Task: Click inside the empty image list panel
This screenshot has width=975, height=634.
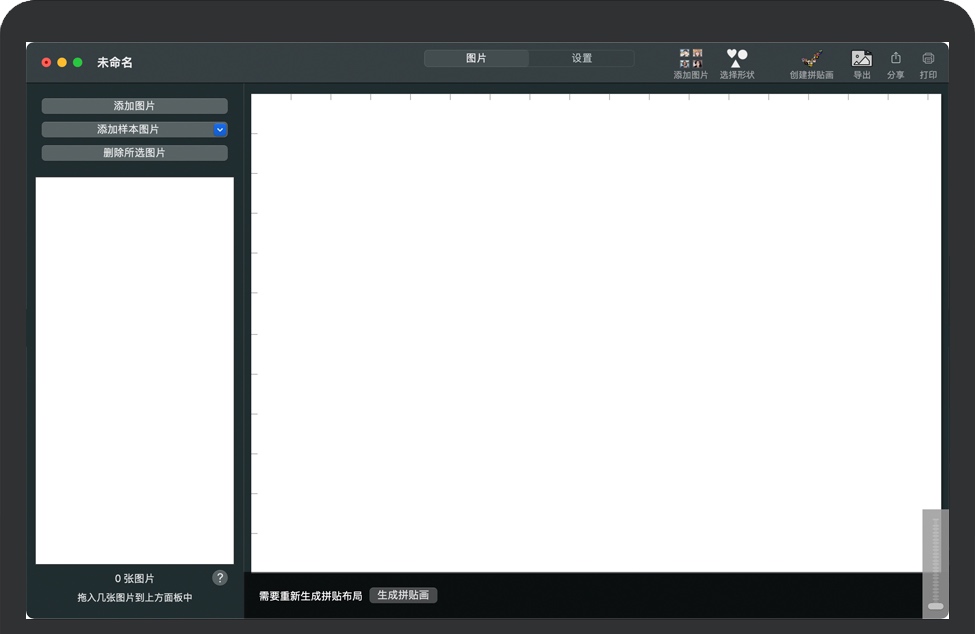Action: click(134, 370)
